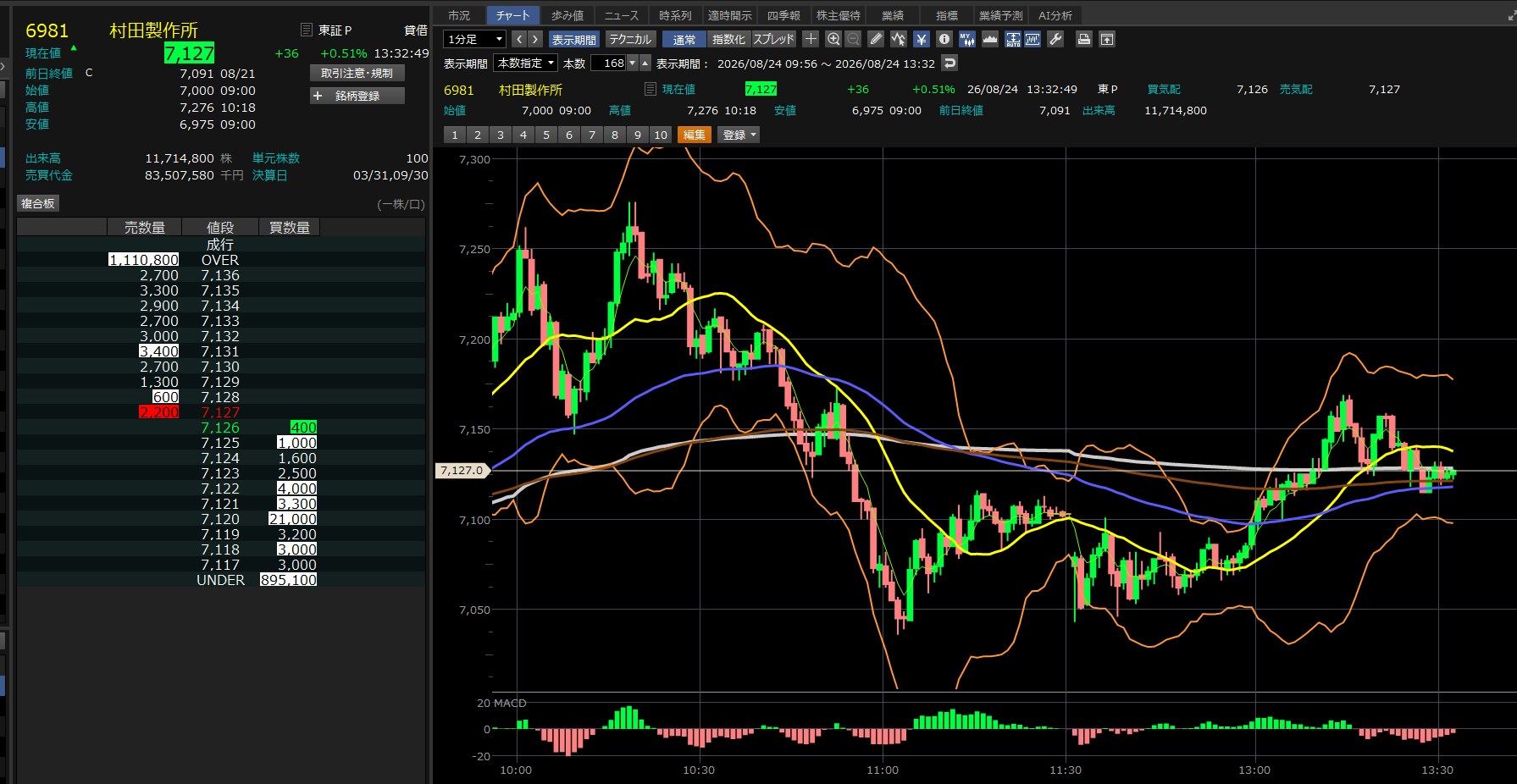
Task: Toggle 指数化 chart mode
Action: (728, 39)
